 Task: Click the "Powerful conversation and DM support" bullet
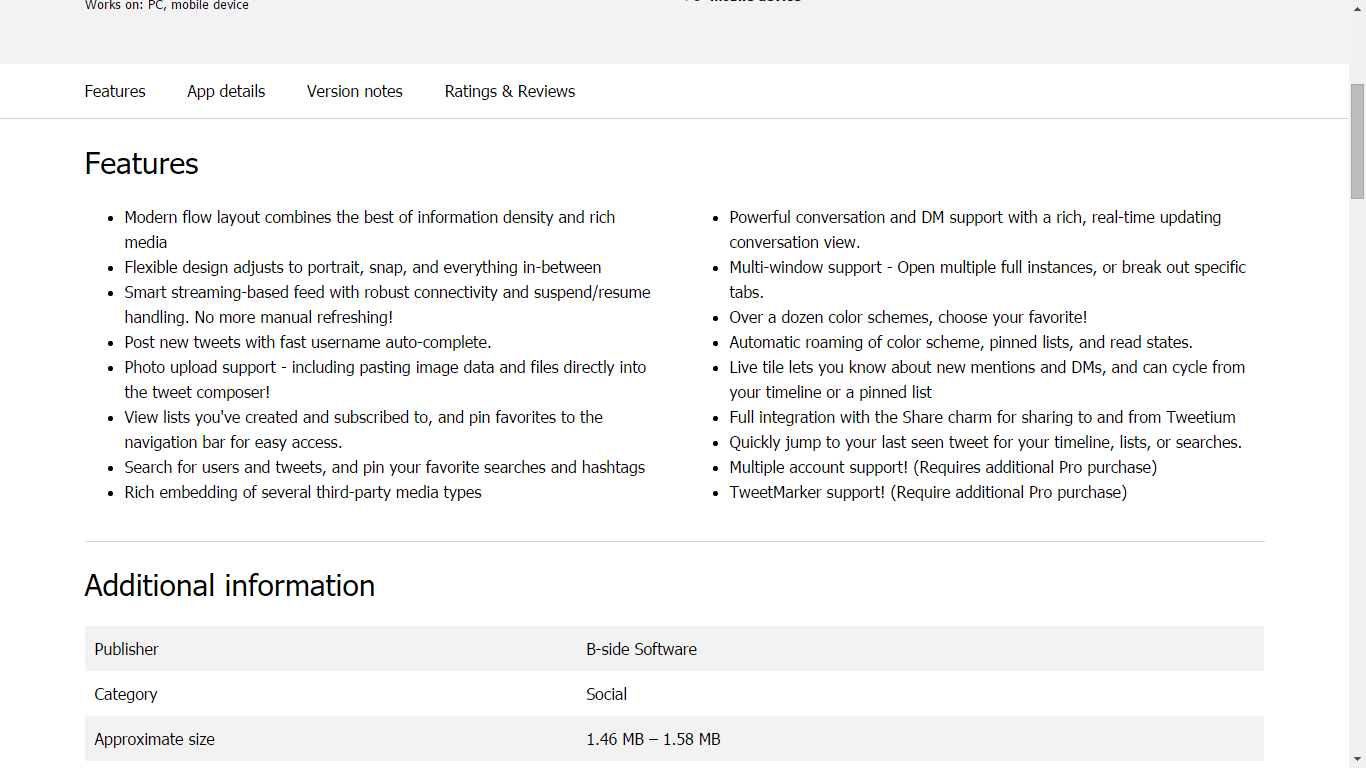(x=975, y=230)
